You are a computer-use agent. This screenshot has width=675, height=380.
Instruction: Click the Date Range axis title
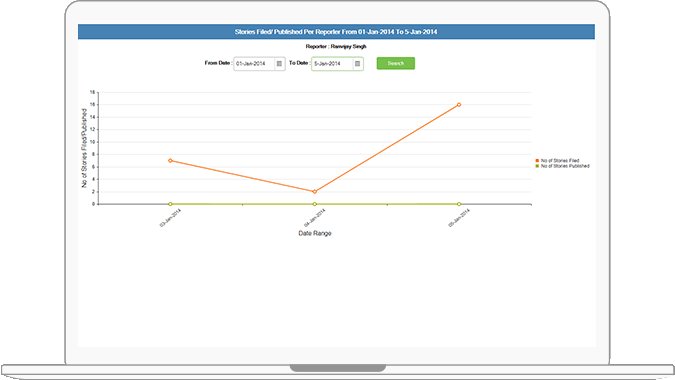(315, 233)
